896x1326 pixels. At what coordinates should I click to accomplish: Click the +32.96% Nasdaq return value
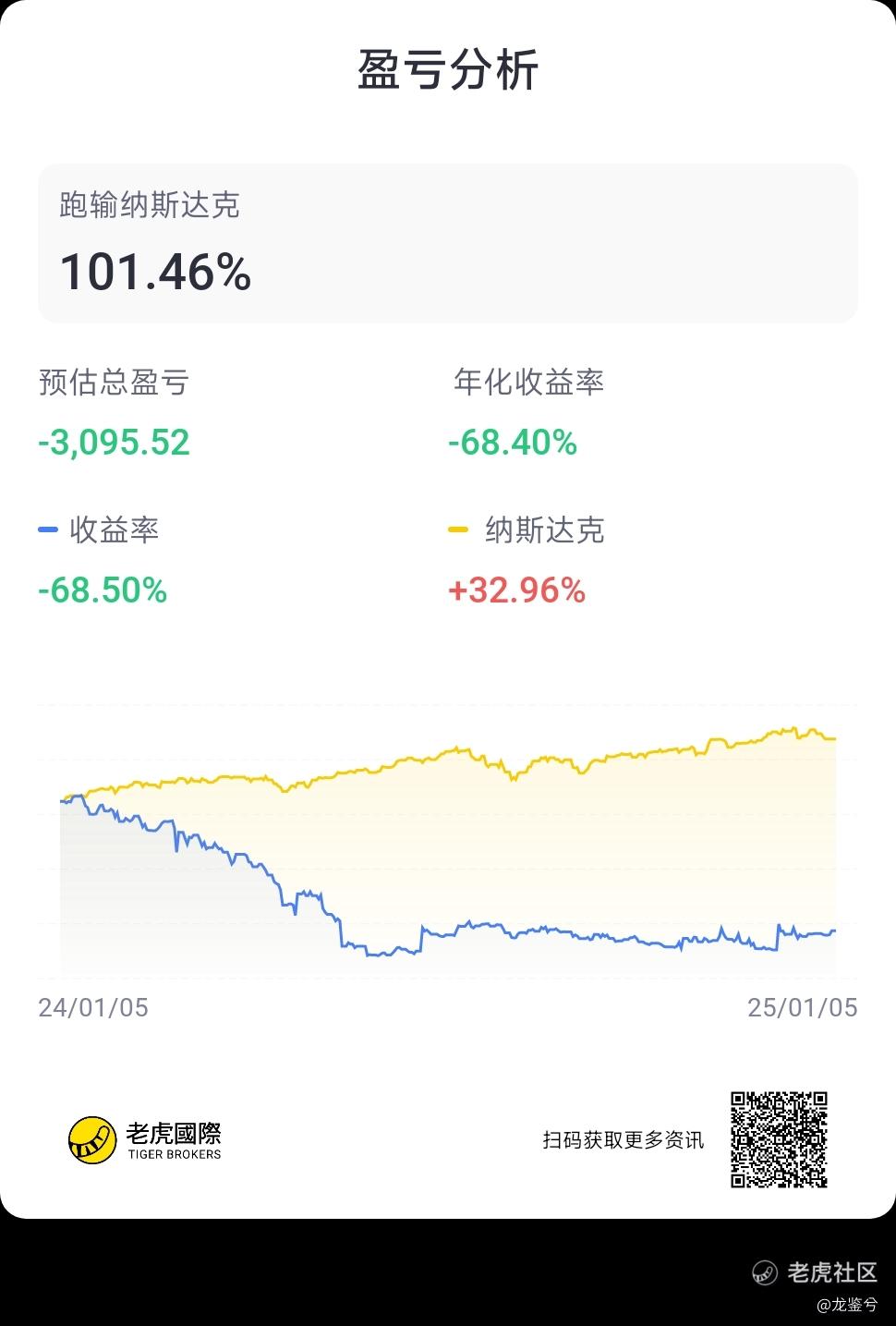point(516,590)
